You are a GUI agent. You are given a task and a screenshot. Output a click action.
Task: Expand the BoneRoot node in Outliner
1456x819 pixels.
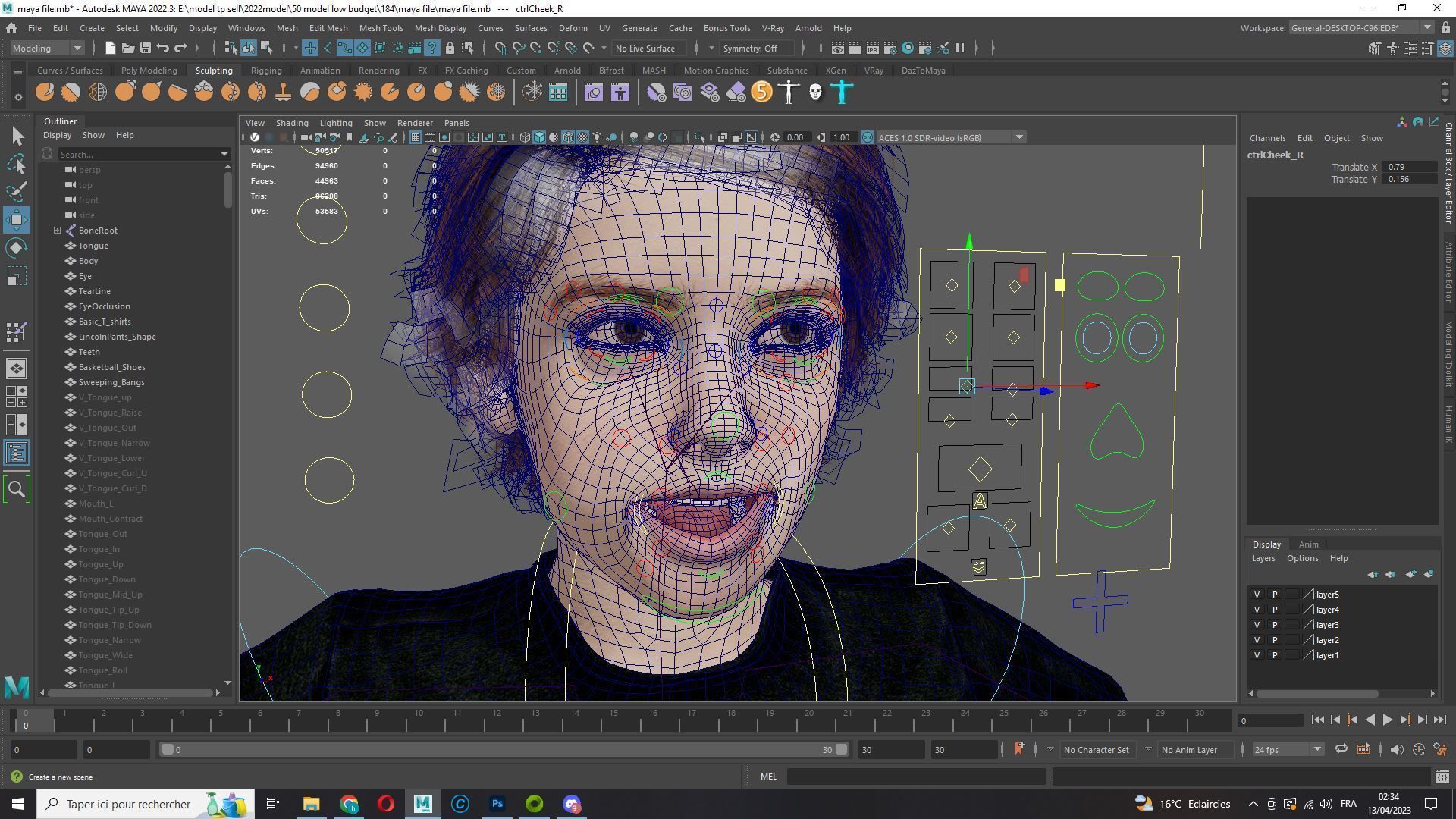tap(57, 231)
